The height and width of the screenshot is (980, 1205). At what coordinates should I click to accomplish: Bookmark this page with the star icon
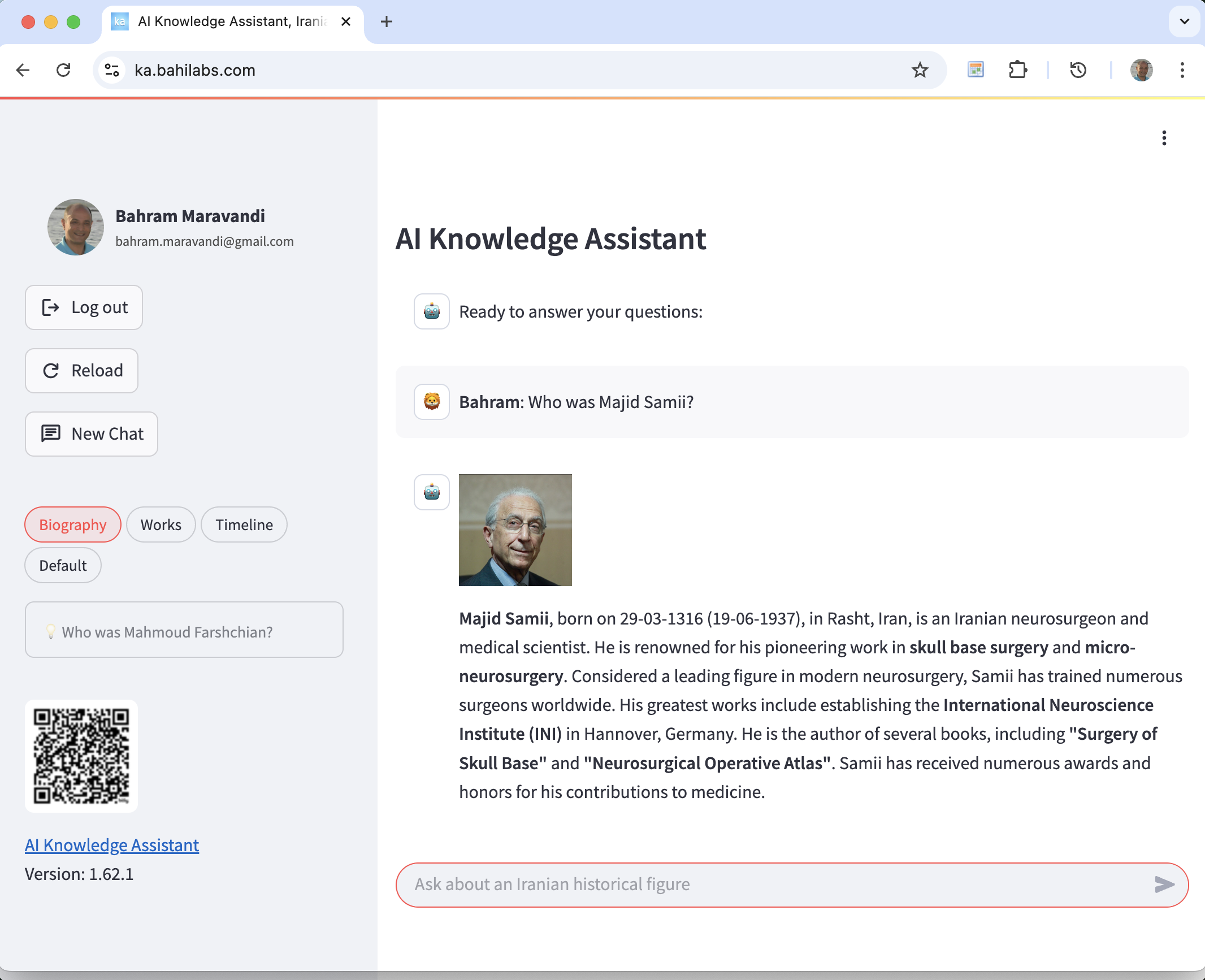click(920, 70)
